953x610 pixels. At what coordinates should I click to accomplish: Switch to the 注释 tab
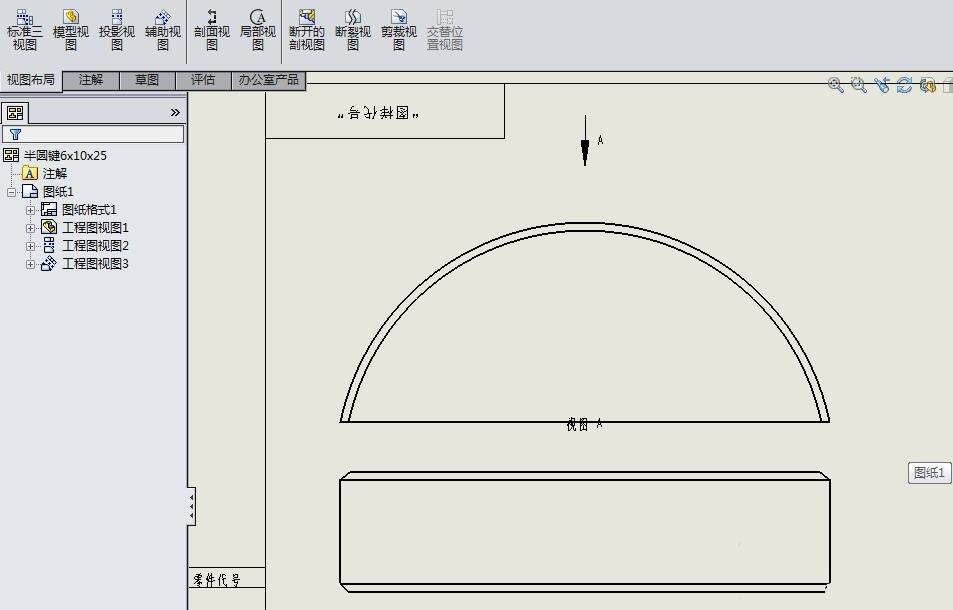(x=92, y=80)
